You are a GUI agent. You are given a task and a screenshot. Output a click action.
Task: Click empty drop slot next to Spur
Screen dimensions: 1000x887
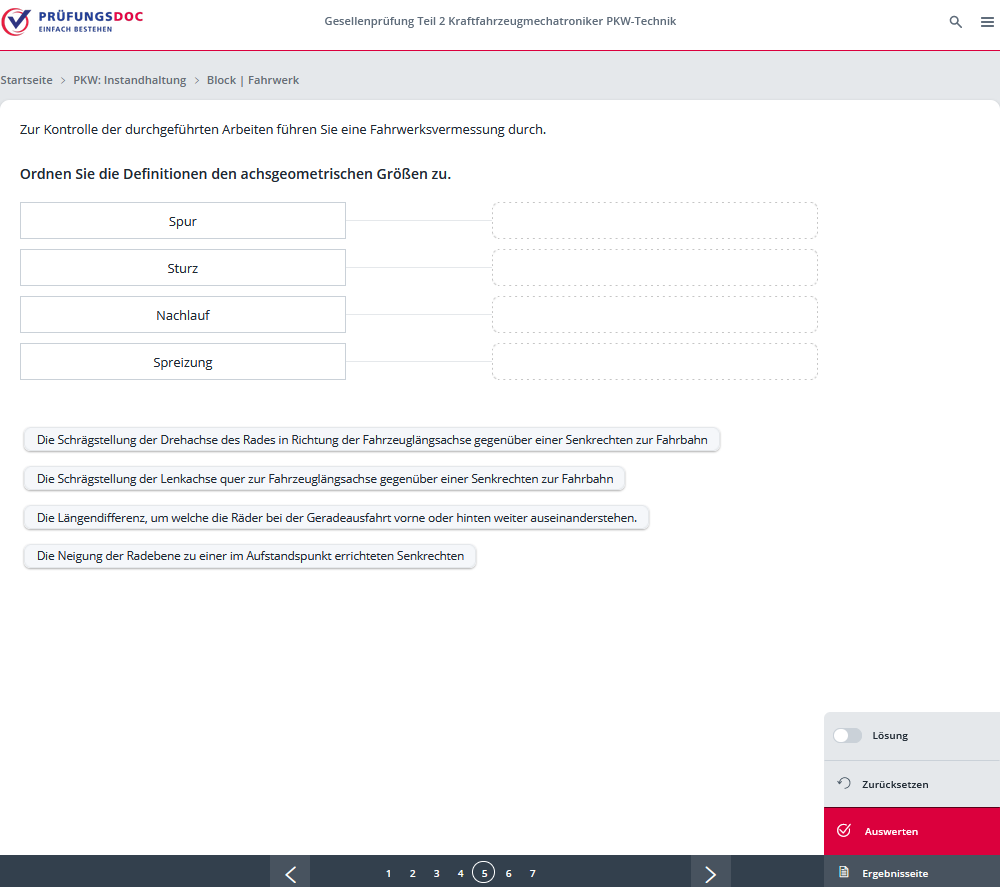[654, 221]
